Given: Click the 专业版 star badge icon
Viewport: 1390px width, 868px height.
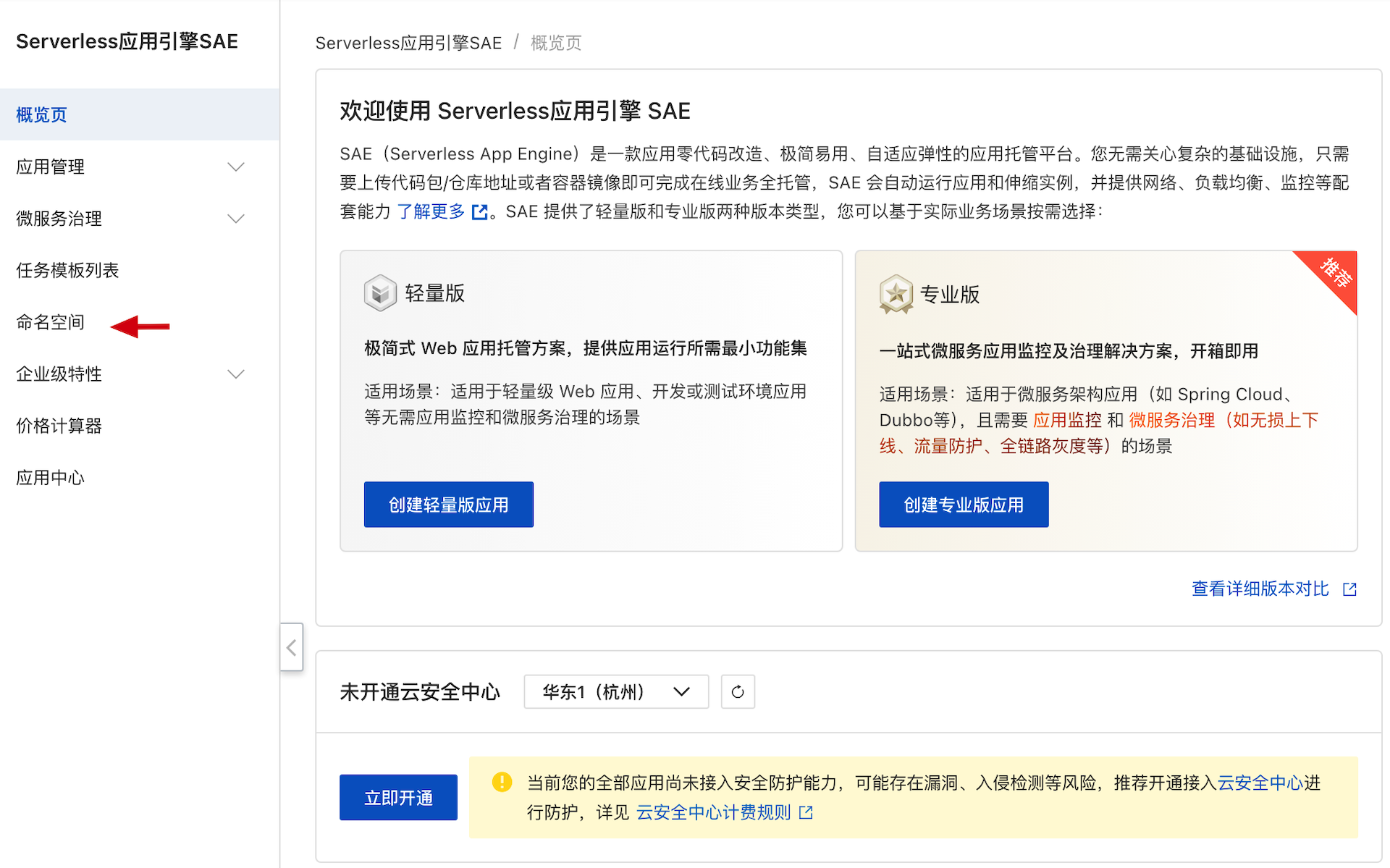Looking at the screenshot, I should pos(896,294).
